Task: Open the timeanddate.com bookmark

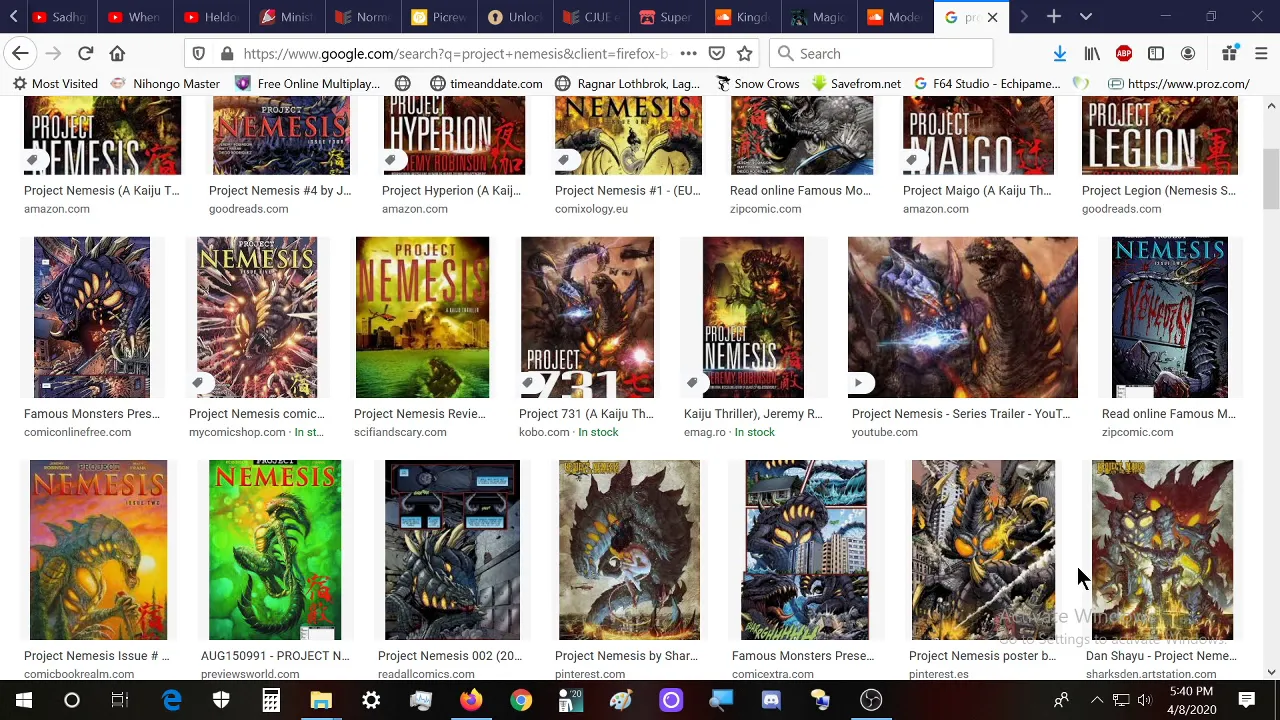Action: click(486, 84)
